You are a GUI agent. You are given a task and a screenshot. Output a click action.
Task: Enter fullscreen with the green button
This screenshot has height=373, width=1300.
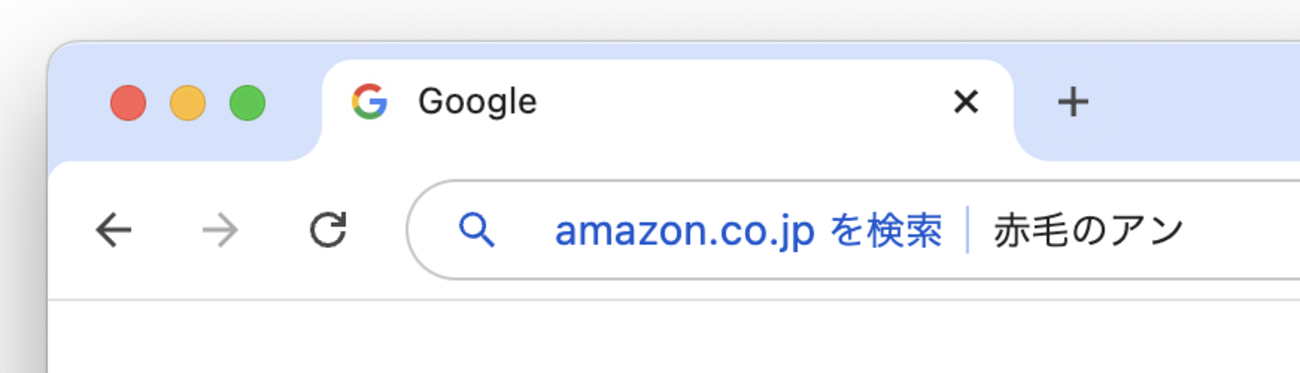tap(247, 103)
